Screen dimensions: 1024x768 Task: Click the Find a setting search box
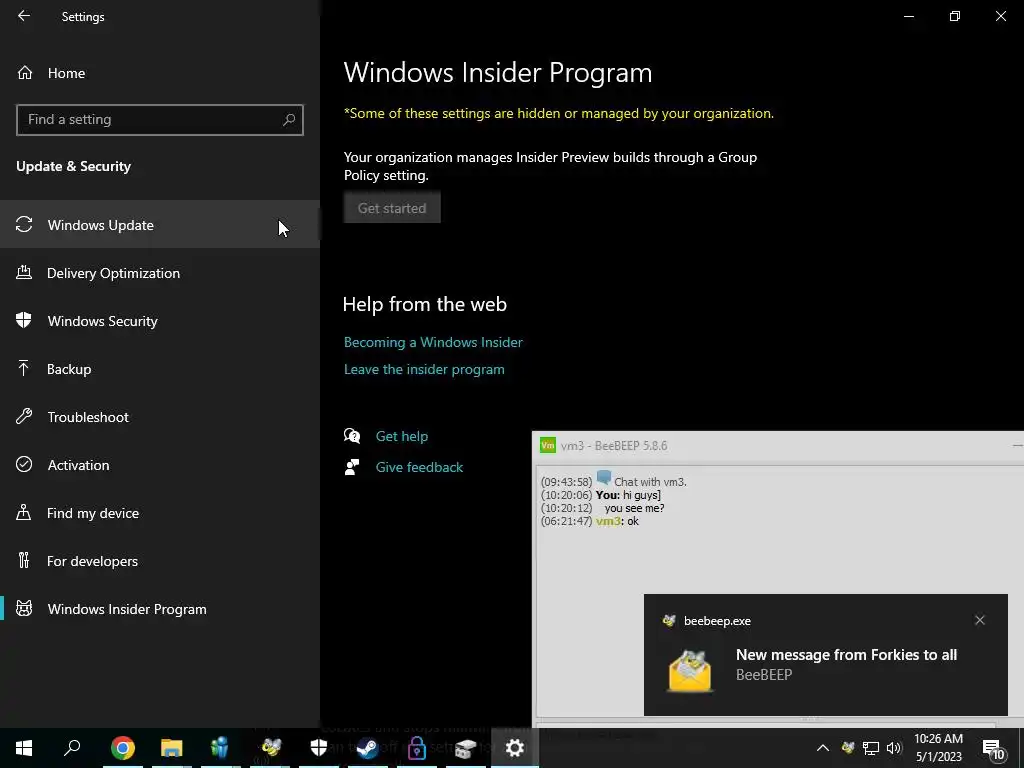[x=159, y=120]
